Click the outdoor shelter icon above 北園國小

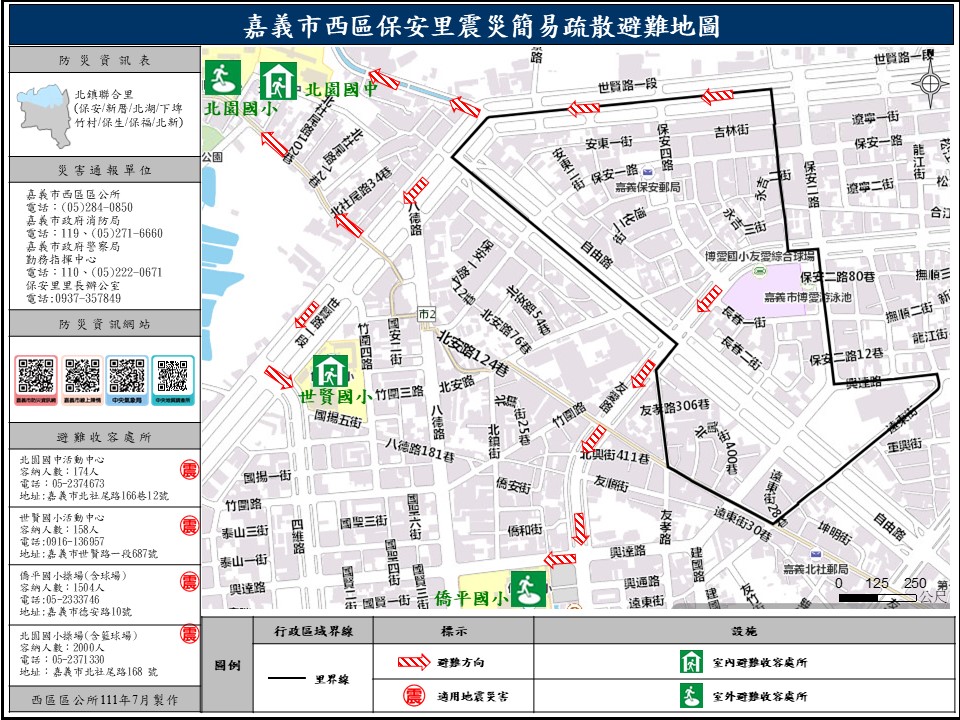(x=222, y=77)
